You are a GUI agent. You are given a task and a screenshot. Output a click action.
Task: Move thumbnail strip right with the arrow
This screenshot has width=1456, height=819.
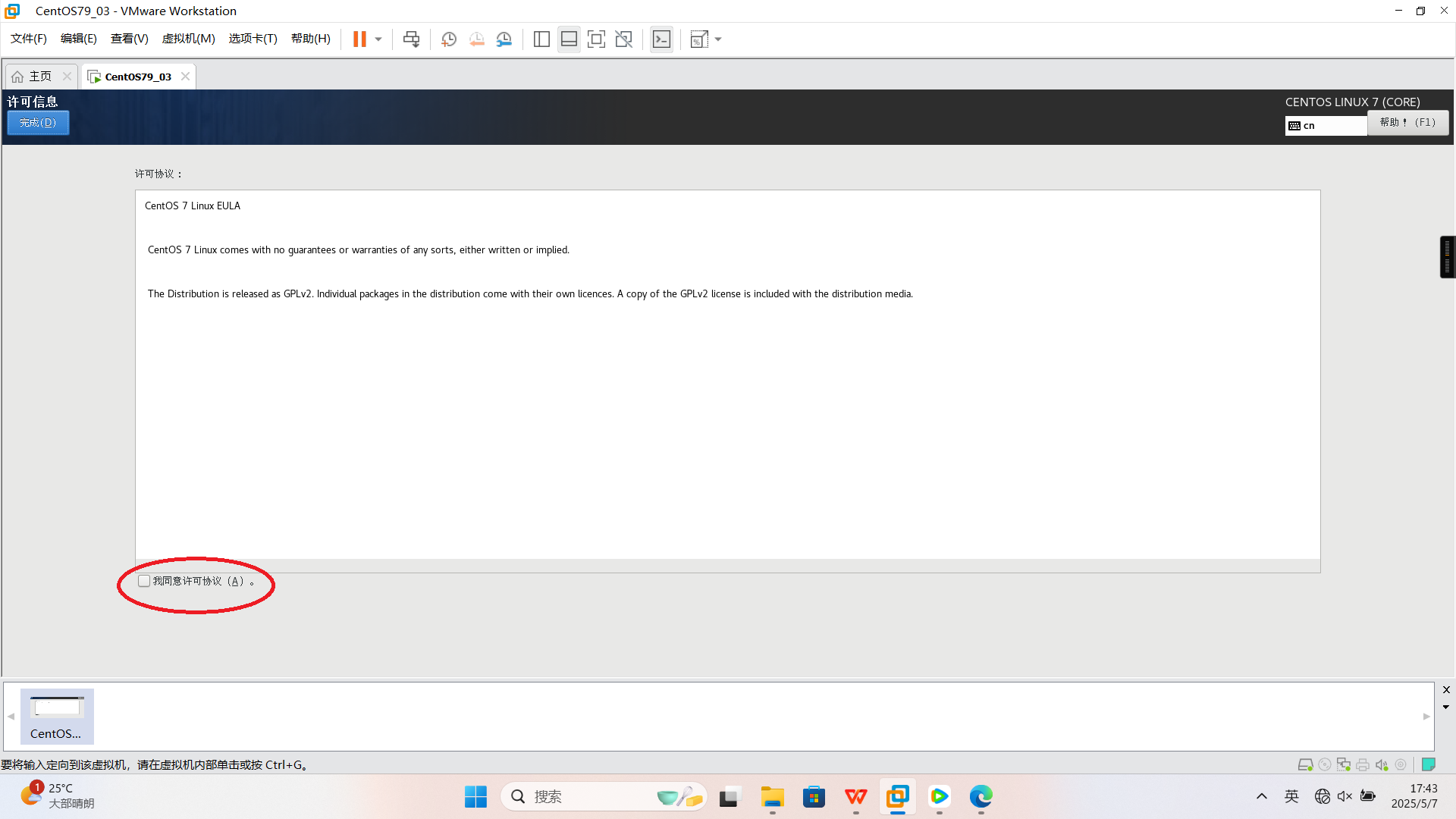pos(1426,717)
